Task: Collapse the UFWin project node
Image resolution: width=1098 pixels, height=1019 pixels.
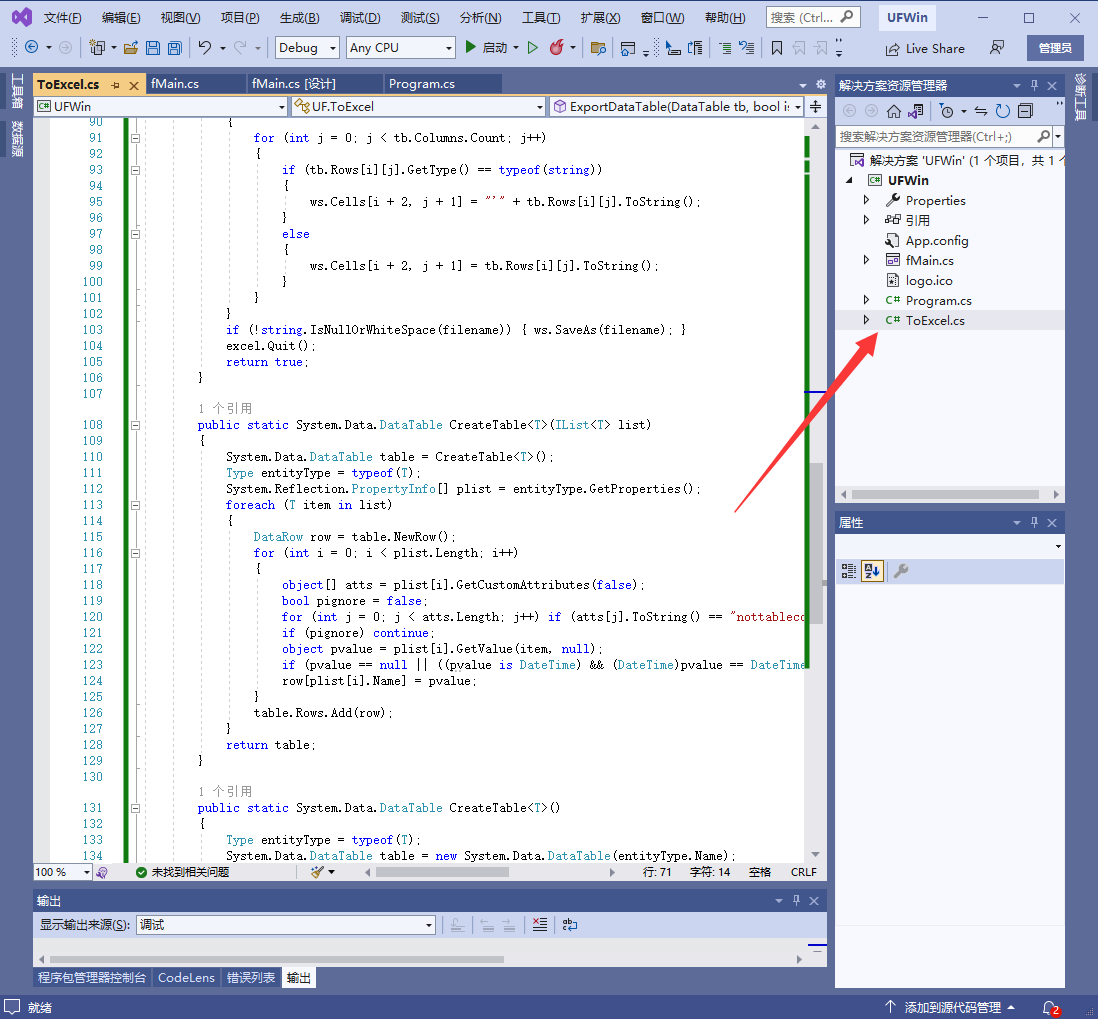Action: pos(849,180)
